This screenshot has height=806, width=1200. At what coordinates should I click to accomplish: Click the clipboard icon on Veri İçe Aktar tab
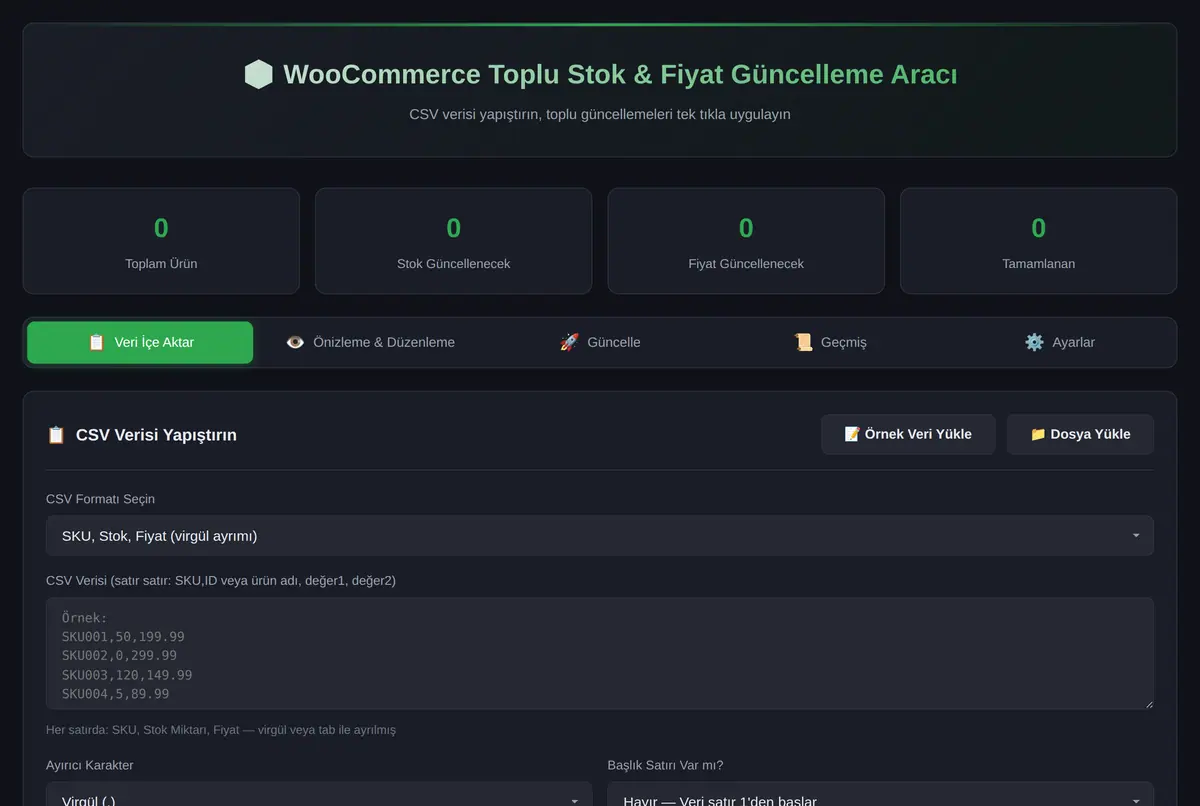pyautogui.click(x=96, y=342)
